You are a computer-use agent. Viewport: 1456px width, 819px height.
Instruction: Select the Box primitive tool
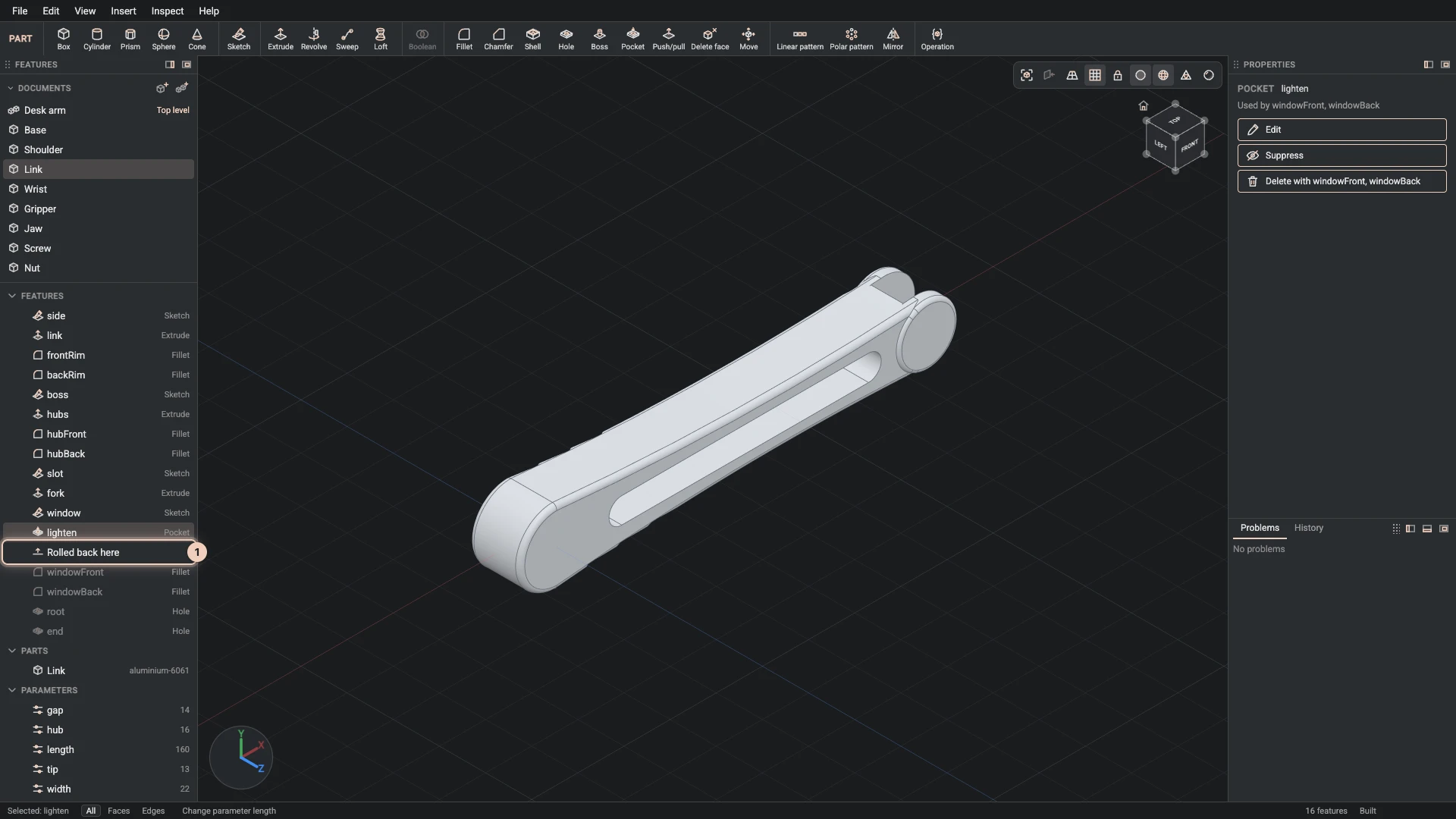point(64,39)
